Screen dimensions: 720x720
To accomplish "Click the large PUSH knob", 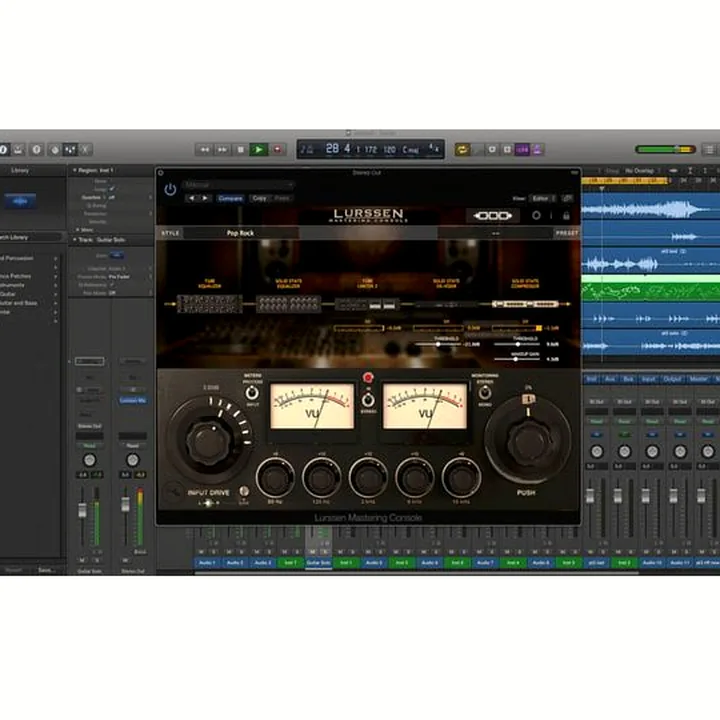I will 528,442.
